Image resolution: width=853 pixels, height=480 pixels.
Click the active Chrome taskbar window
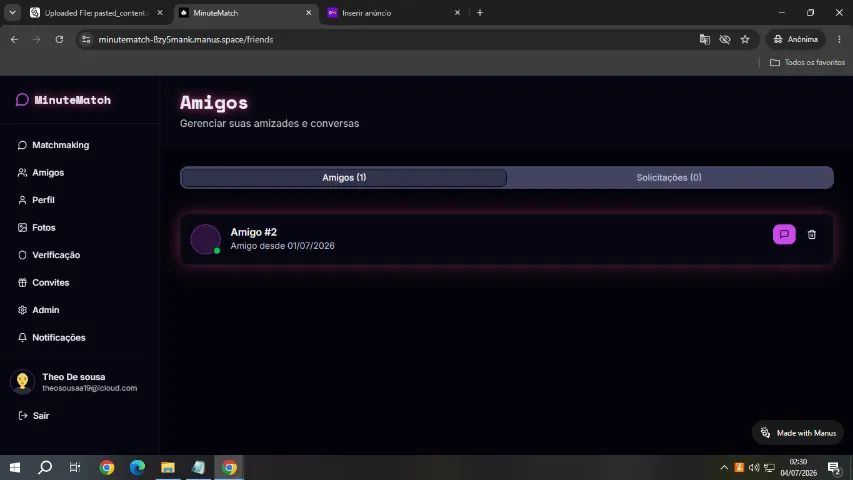coord(229,467)
